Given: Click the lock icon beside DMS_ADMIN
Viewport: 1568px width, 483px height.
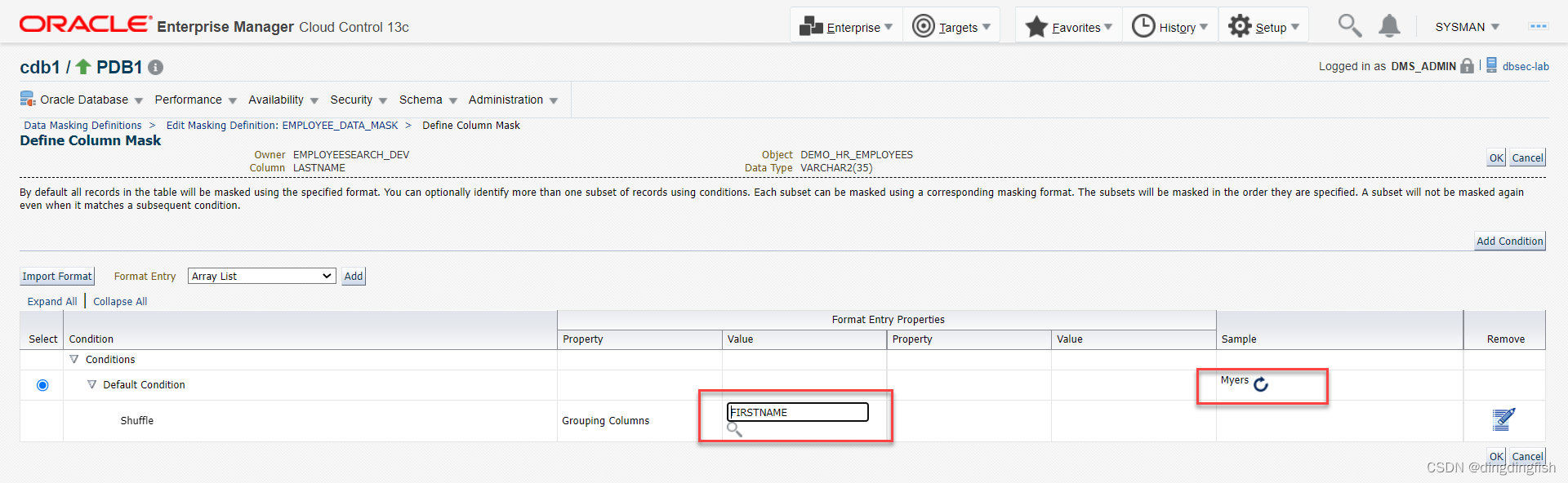Looking at the screenshot, I should point(1468,66).
